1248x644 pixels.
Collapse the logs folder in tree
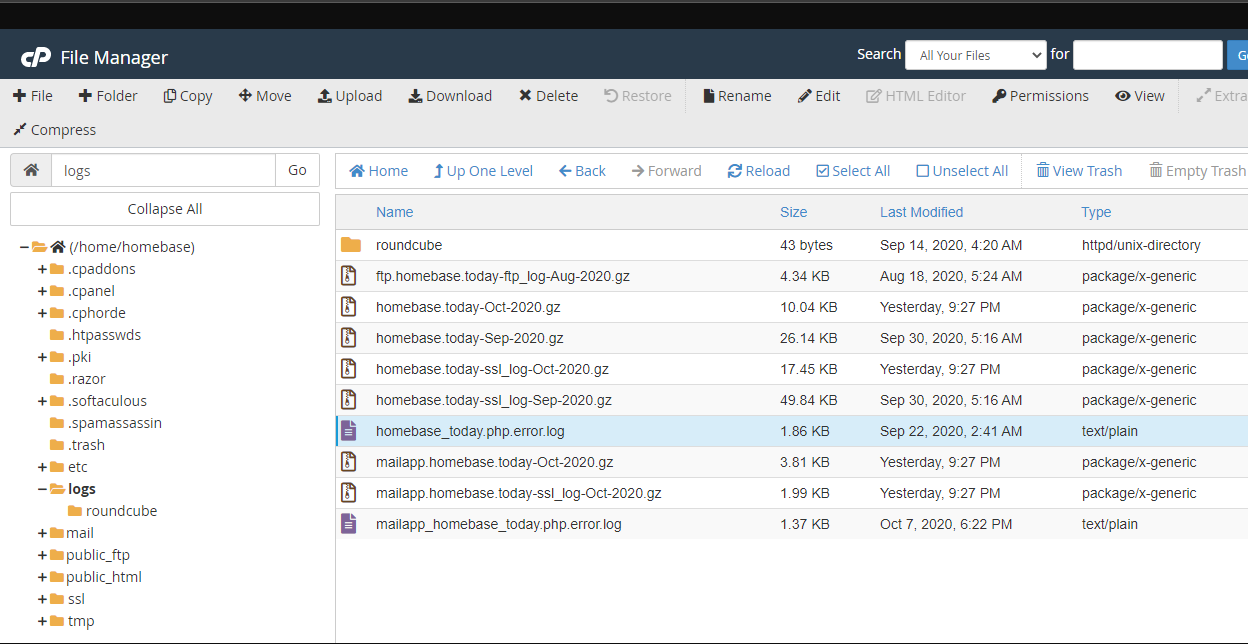click(42, 489)
